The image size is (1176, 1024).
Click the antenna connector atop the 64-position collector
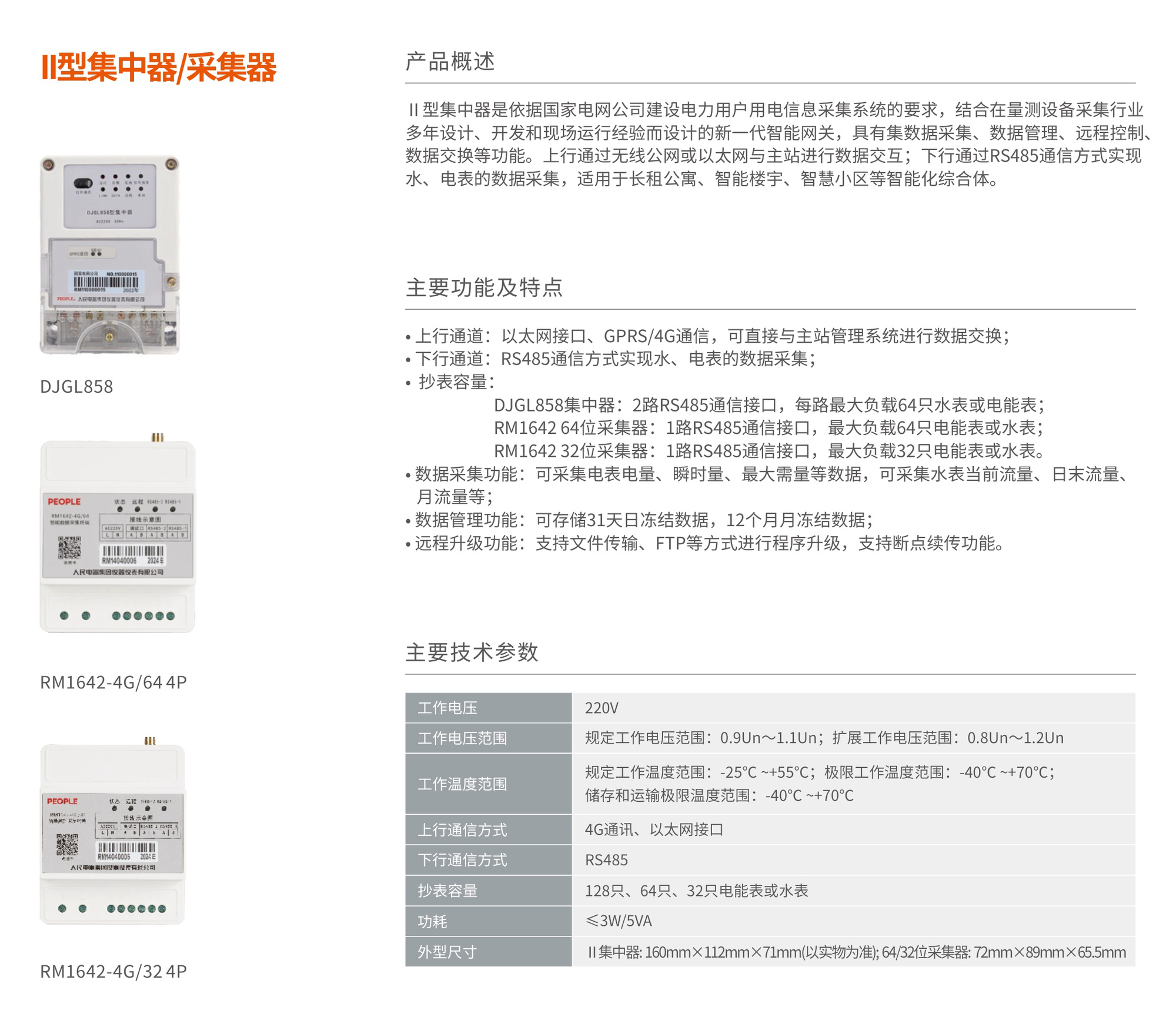[157, 437]
